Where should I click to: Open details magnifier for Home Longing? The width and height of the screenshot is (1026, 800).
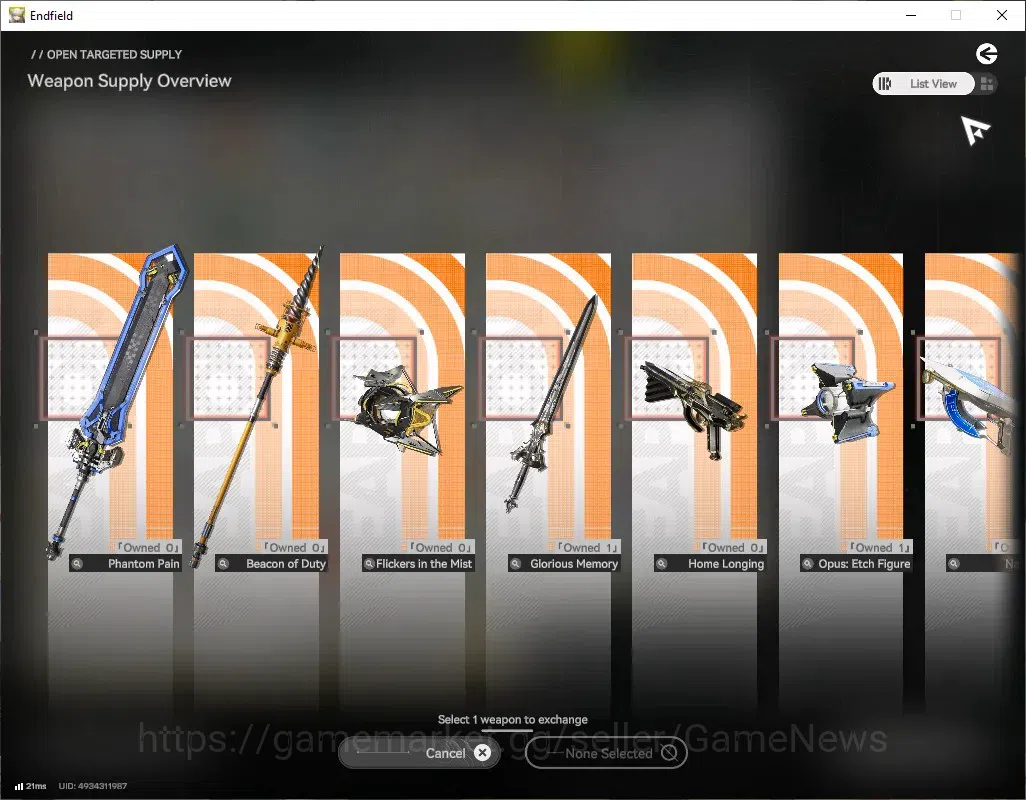[662, 564]
